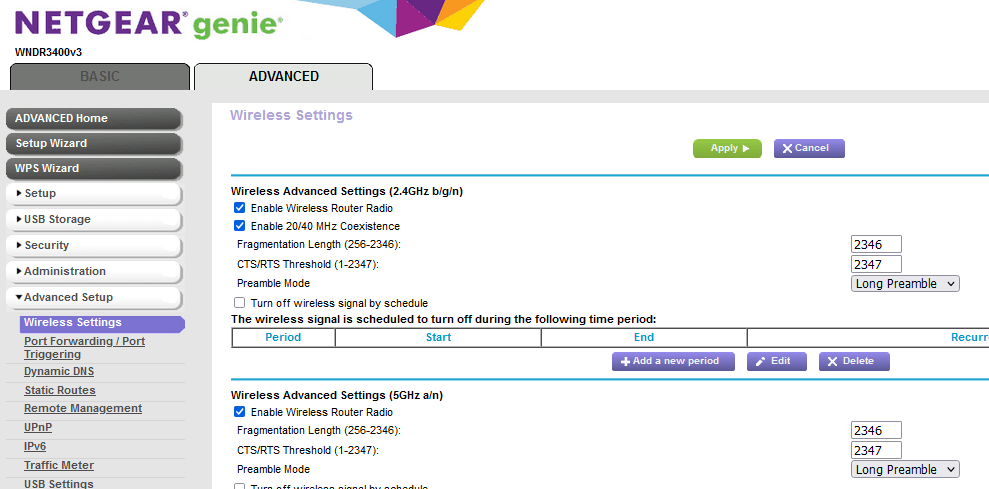Uncheck Enable 20/40 MHz Coexistence
The width and height of the screenshot is (989, 489).
coord(240,226)
